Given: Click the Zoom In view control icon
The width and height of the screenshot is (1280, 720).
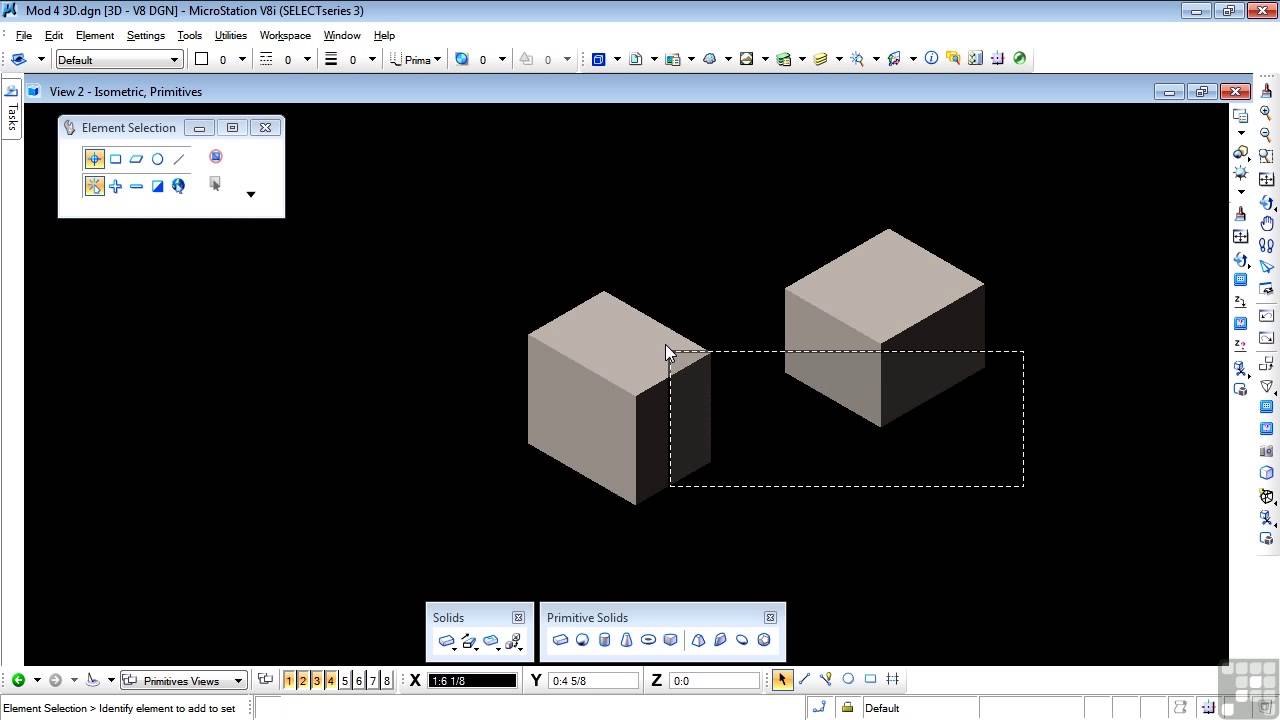Looking at the screenshot, I should point(1266,114).
